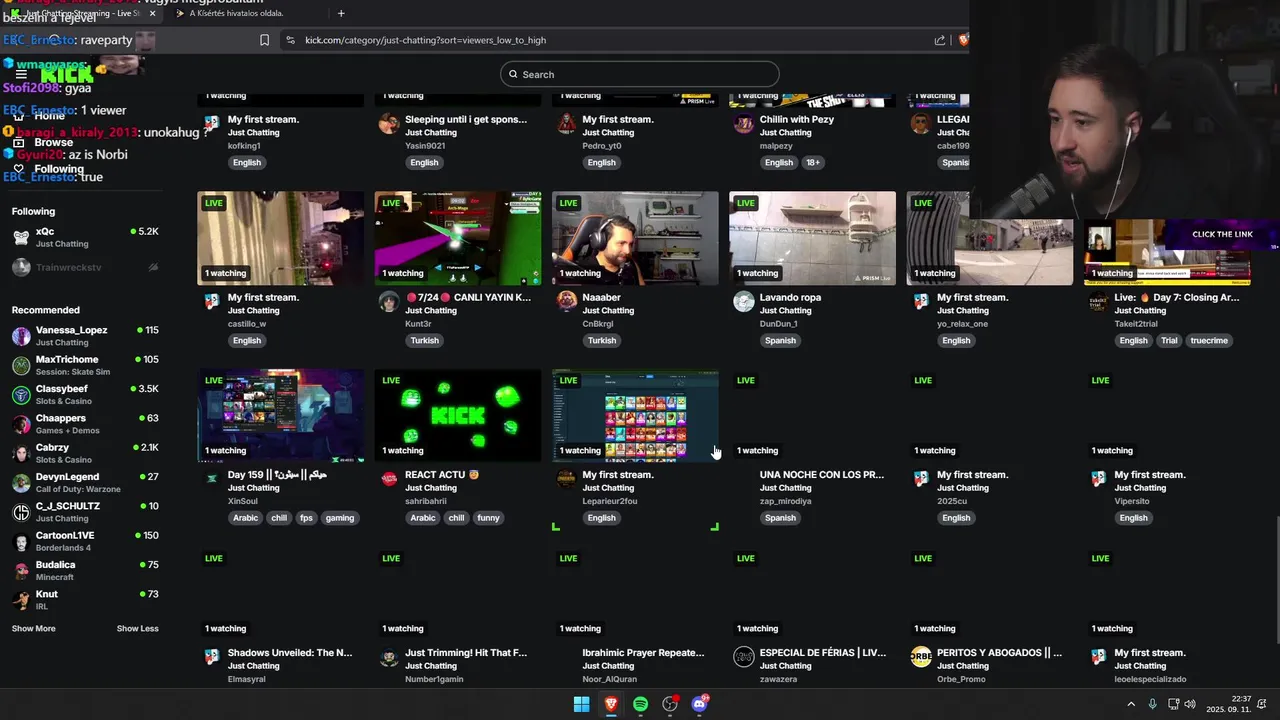Open Day 159 XinSoul stream thumbnail
Viewport: 1280px width, 720px height.
point(281,416)
